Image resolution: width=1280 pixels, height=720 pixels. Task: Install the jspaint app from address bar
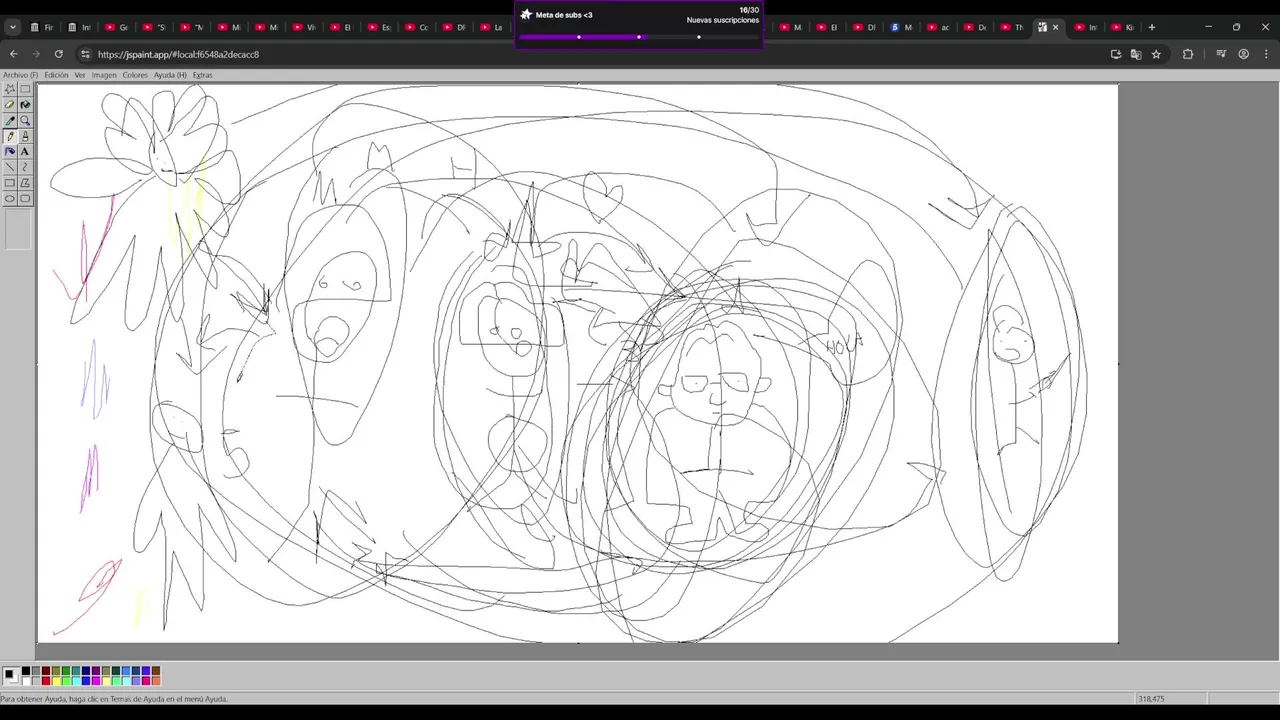[x=1116, y=54]
